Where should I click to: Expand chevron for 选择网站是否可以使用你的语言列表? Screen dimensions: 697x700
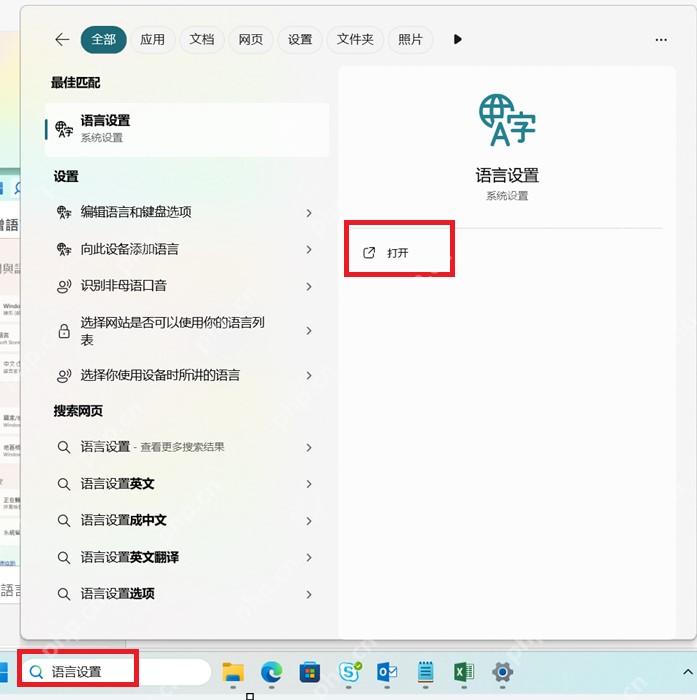pos(309,331)
